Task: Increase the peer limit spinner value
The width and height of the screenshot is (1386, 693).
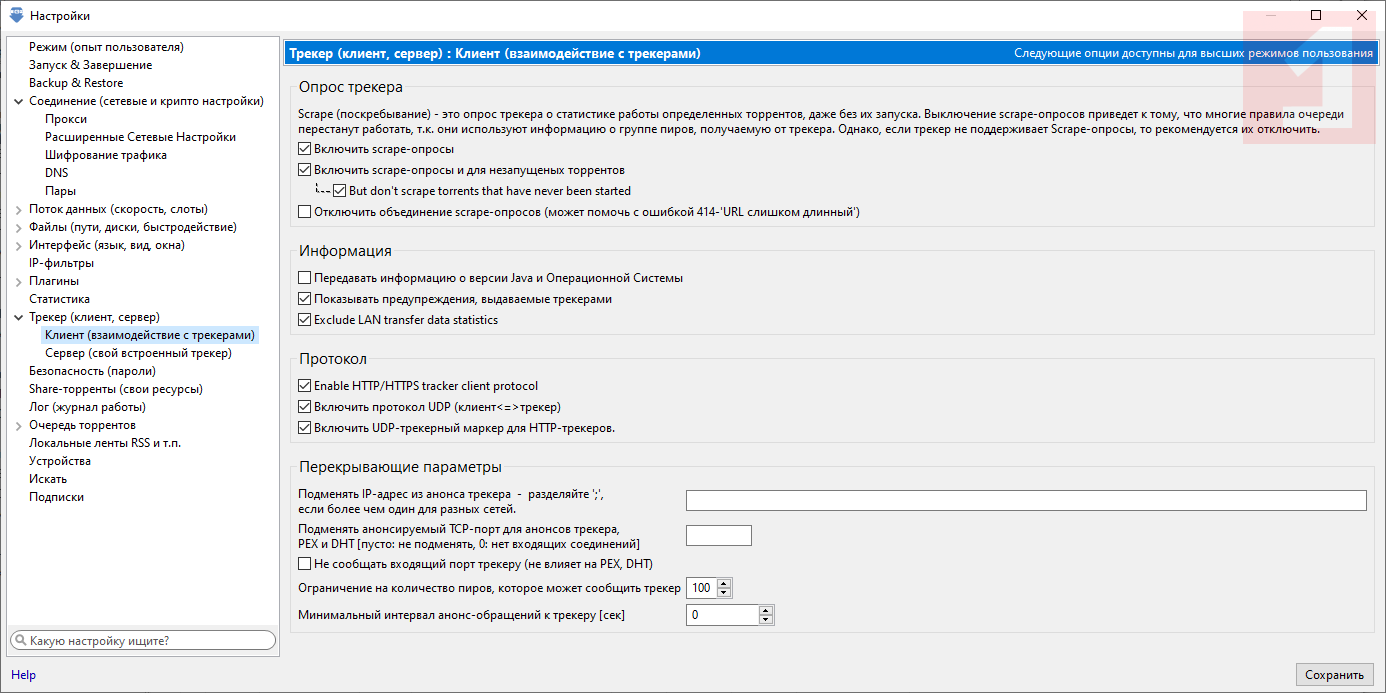Action: click(x=725, y=584)
